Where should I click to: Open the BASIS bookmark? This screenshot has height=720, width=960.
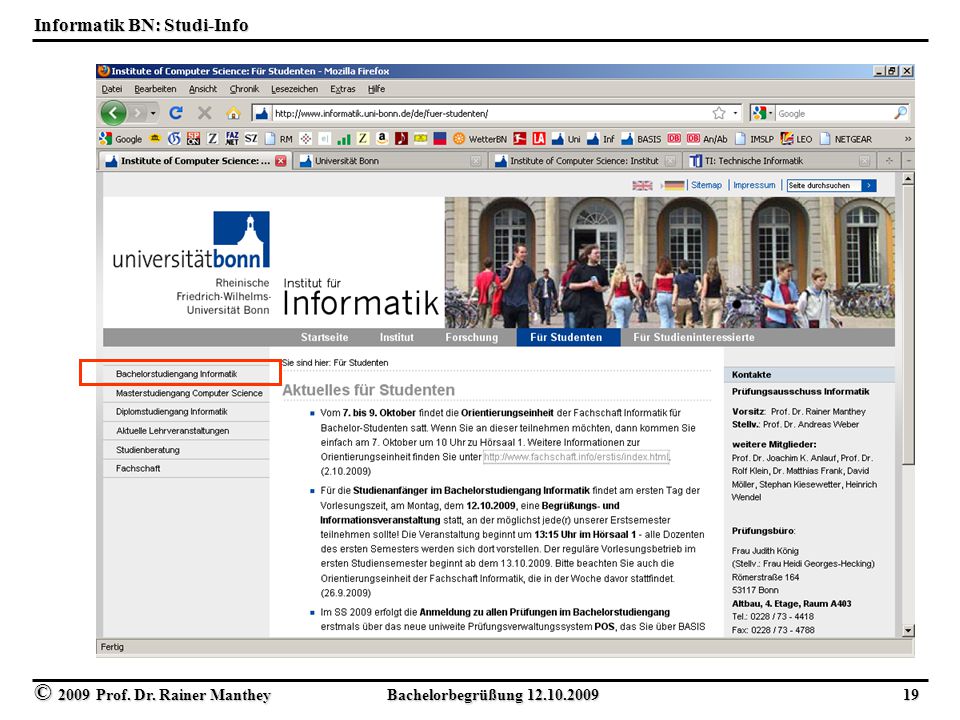(x=641, y=139)
